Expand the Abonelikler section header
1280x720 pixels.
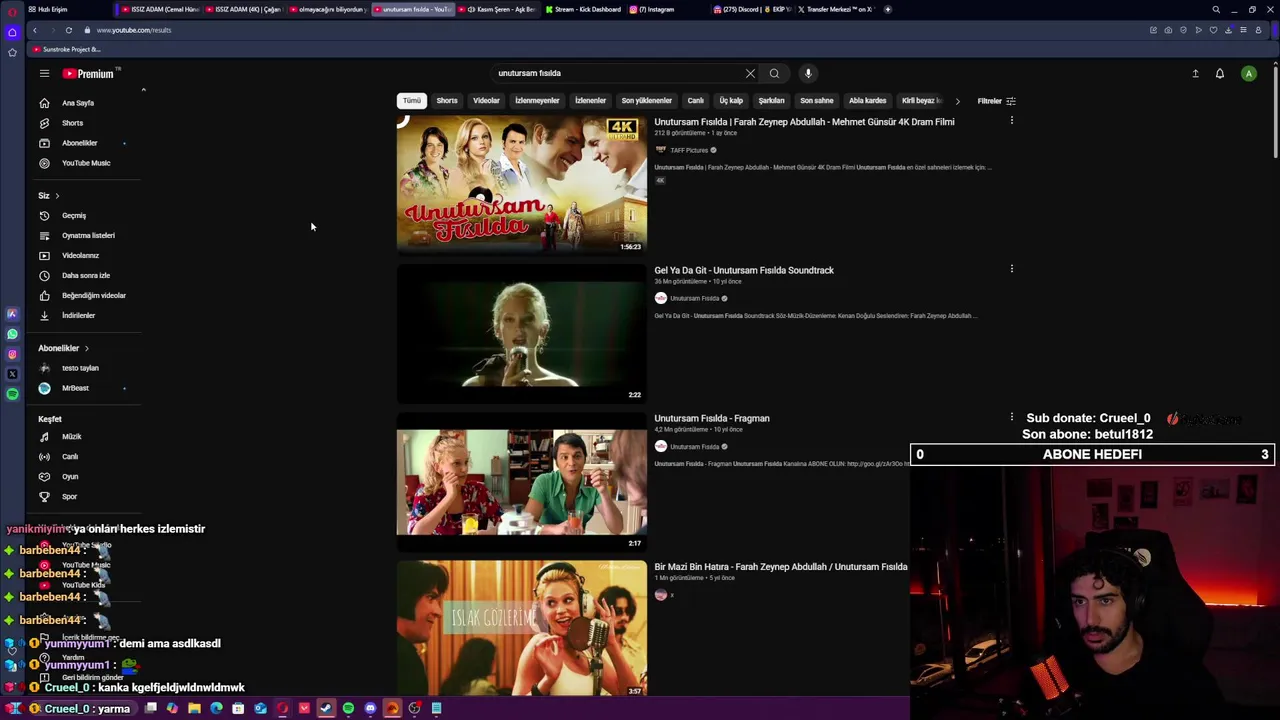(63, 348)
